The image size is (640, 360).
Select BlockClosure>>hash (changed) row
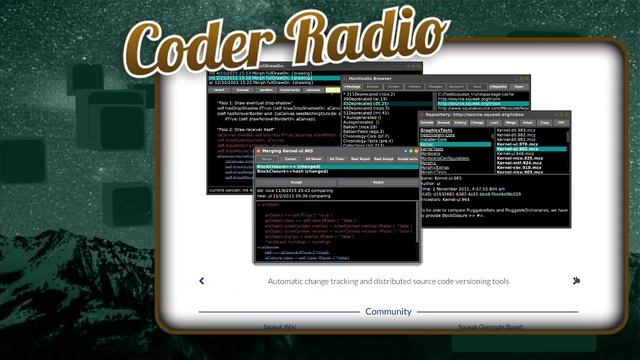click(337, 171)
